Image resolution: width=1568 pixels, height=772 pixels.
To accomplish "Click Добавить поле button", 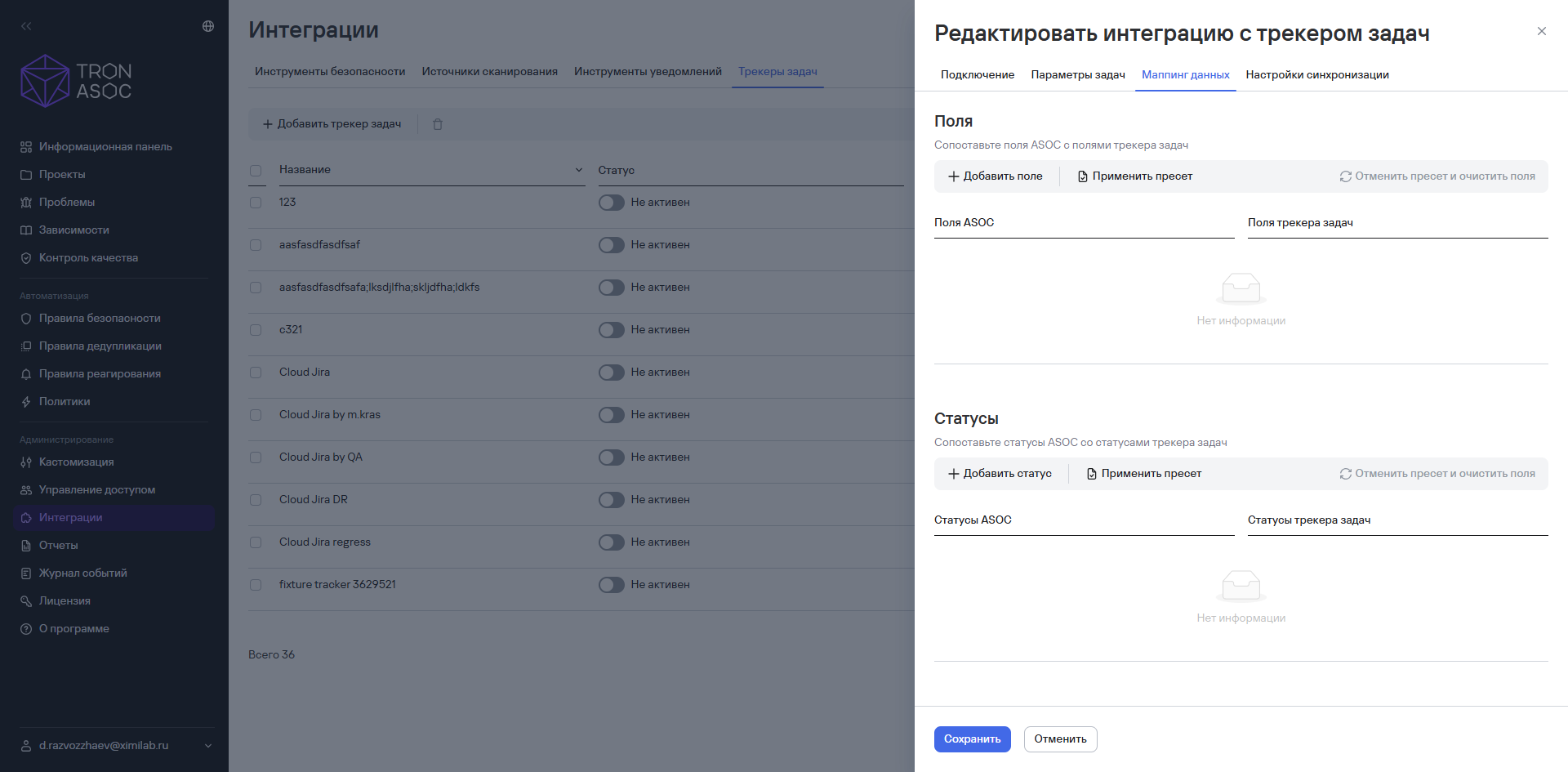I will click(x=996, y=176).
